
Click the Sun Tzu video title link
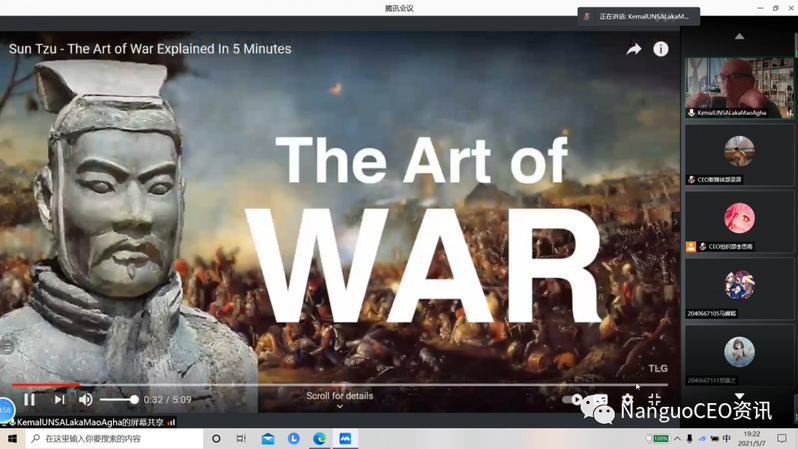click(150, 49)
